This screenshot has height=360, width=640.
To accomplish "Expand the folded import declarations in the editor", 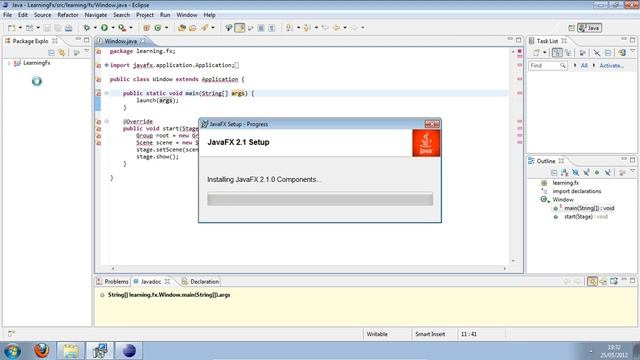I will coord(107,65).
